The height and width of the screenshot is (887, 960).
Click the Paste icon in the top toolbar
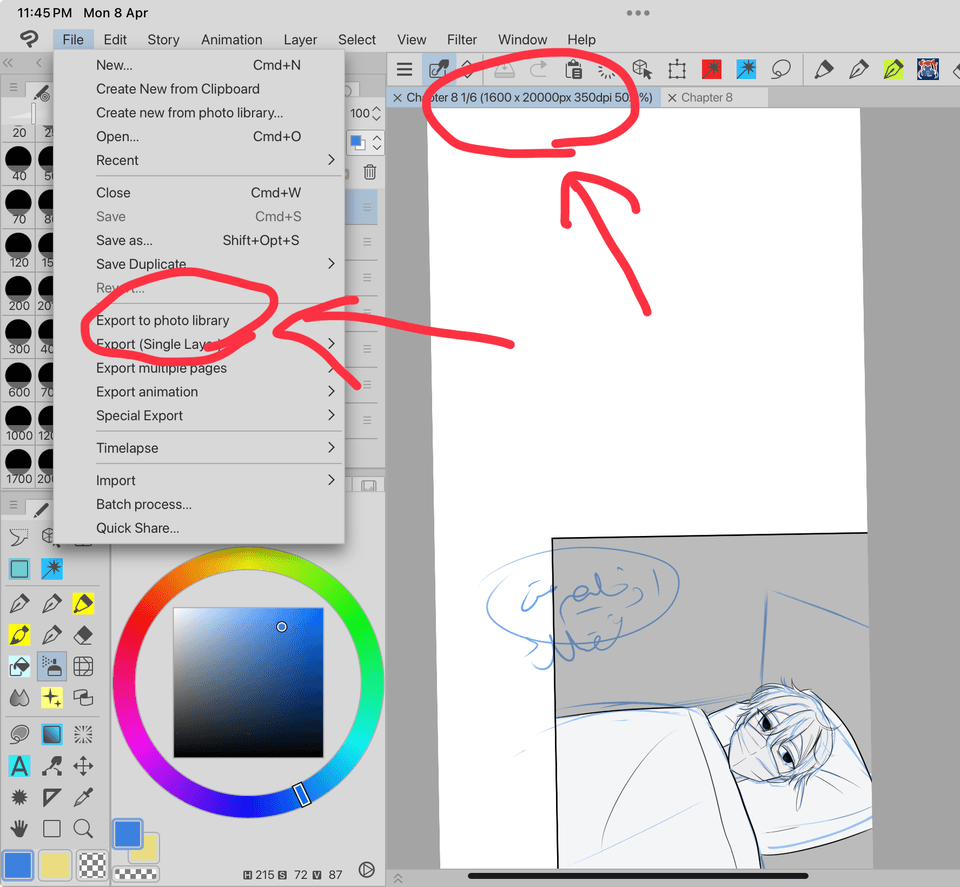572,70
